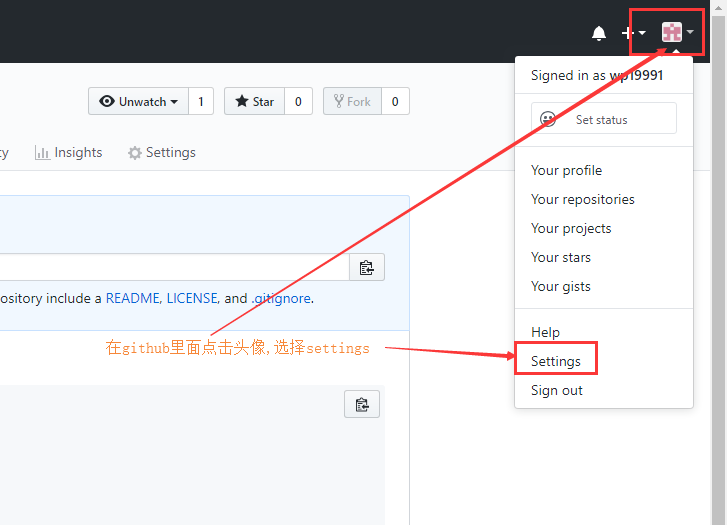The image size is (727, 525).
Task: Star the repository
Action: click(254, 101)
